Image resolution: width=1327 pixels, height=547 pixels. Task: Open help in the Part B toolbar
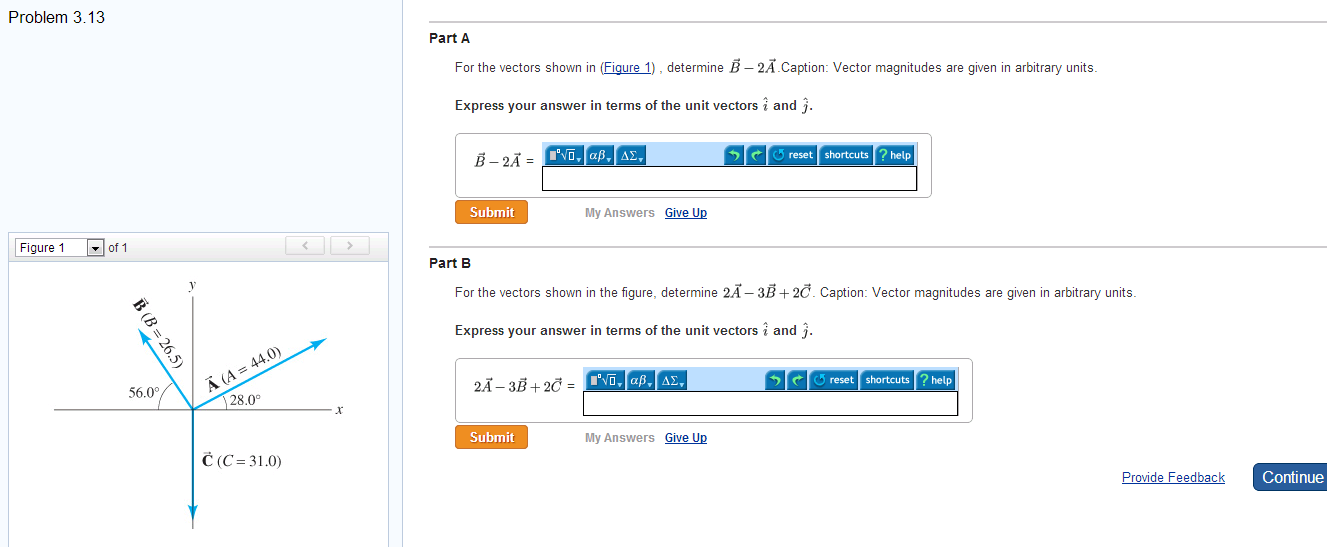click(x=935, y=380)
